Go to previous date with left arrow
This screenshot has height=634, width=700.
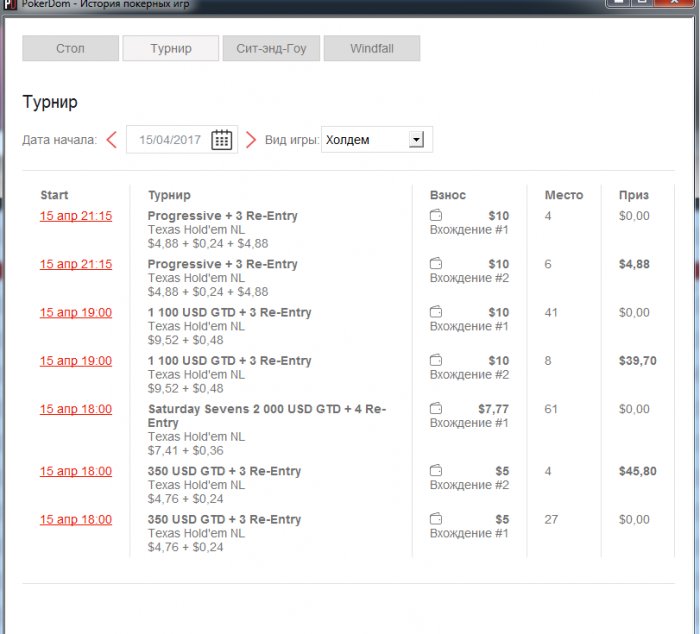[112, 140]
